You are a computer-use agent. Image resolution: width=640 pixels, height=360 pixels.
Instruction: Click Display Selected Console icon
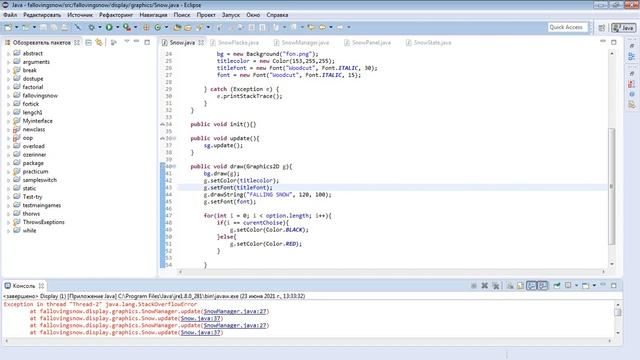pyautogui.click(x=568, y=286)
